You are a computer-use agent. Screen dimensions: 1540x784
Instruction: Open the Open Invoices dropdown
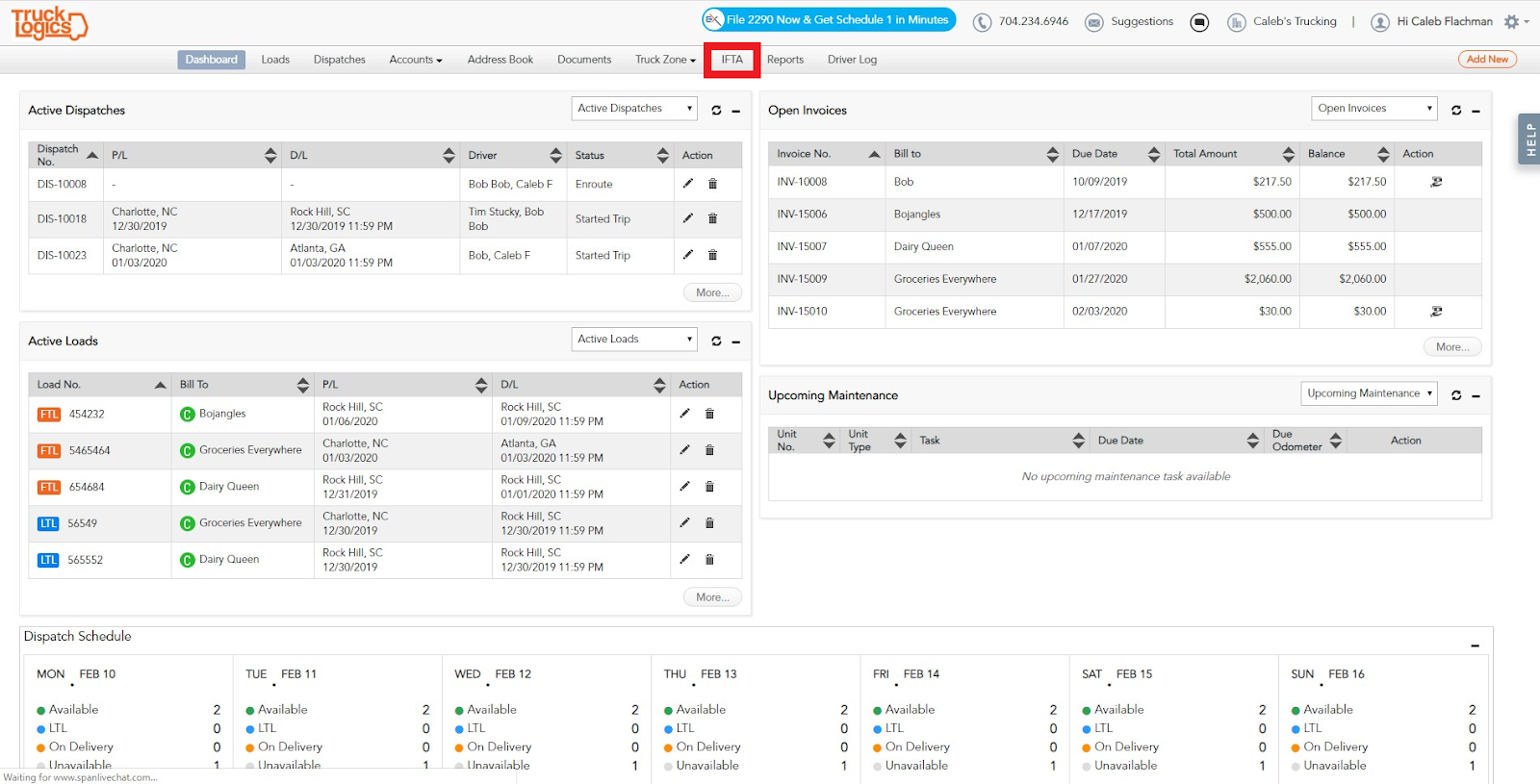(1373, 108)
